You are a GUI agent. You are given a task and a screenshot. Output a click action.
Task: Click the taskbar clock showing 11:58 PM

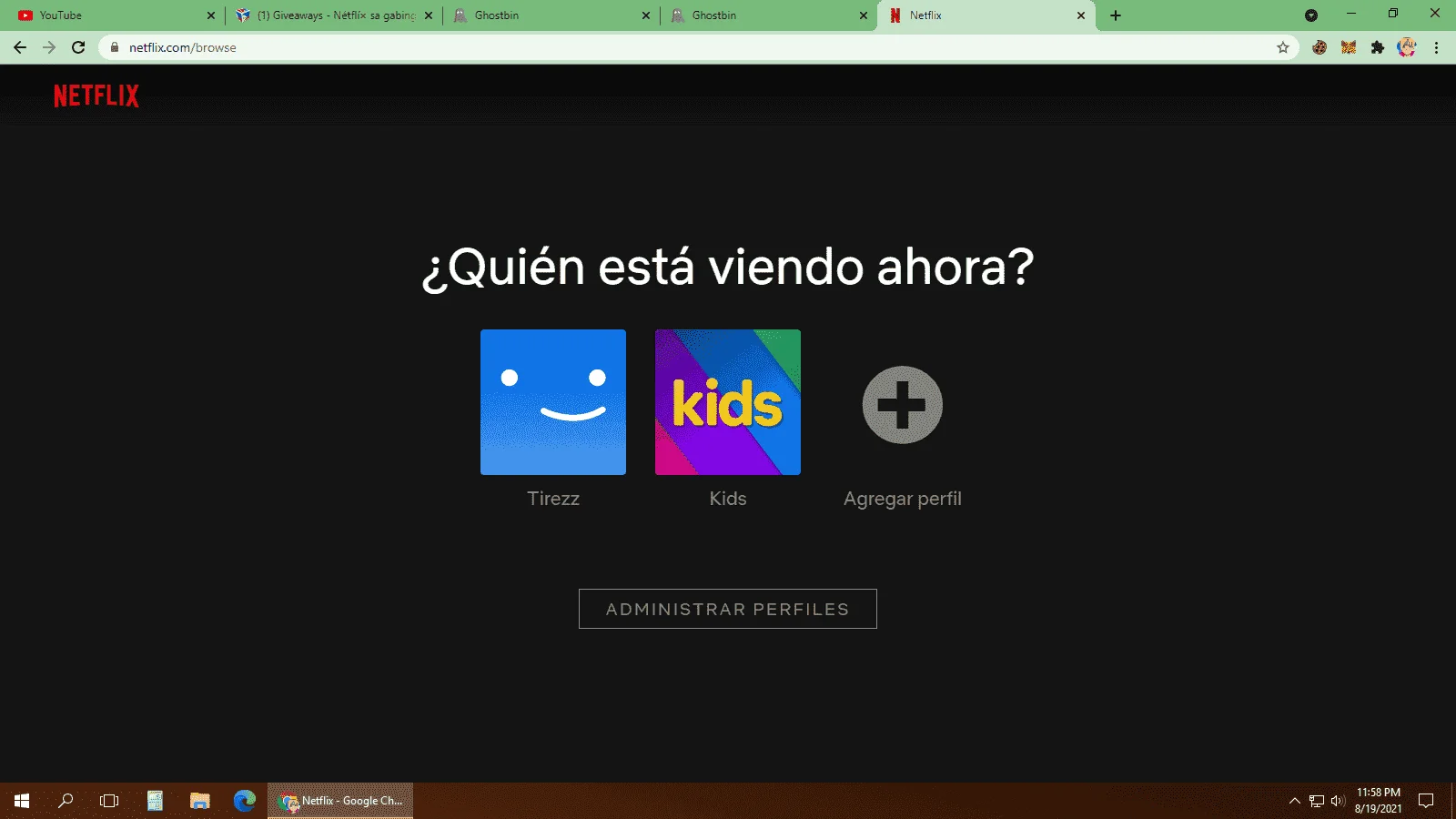(x=1378, y=801)
